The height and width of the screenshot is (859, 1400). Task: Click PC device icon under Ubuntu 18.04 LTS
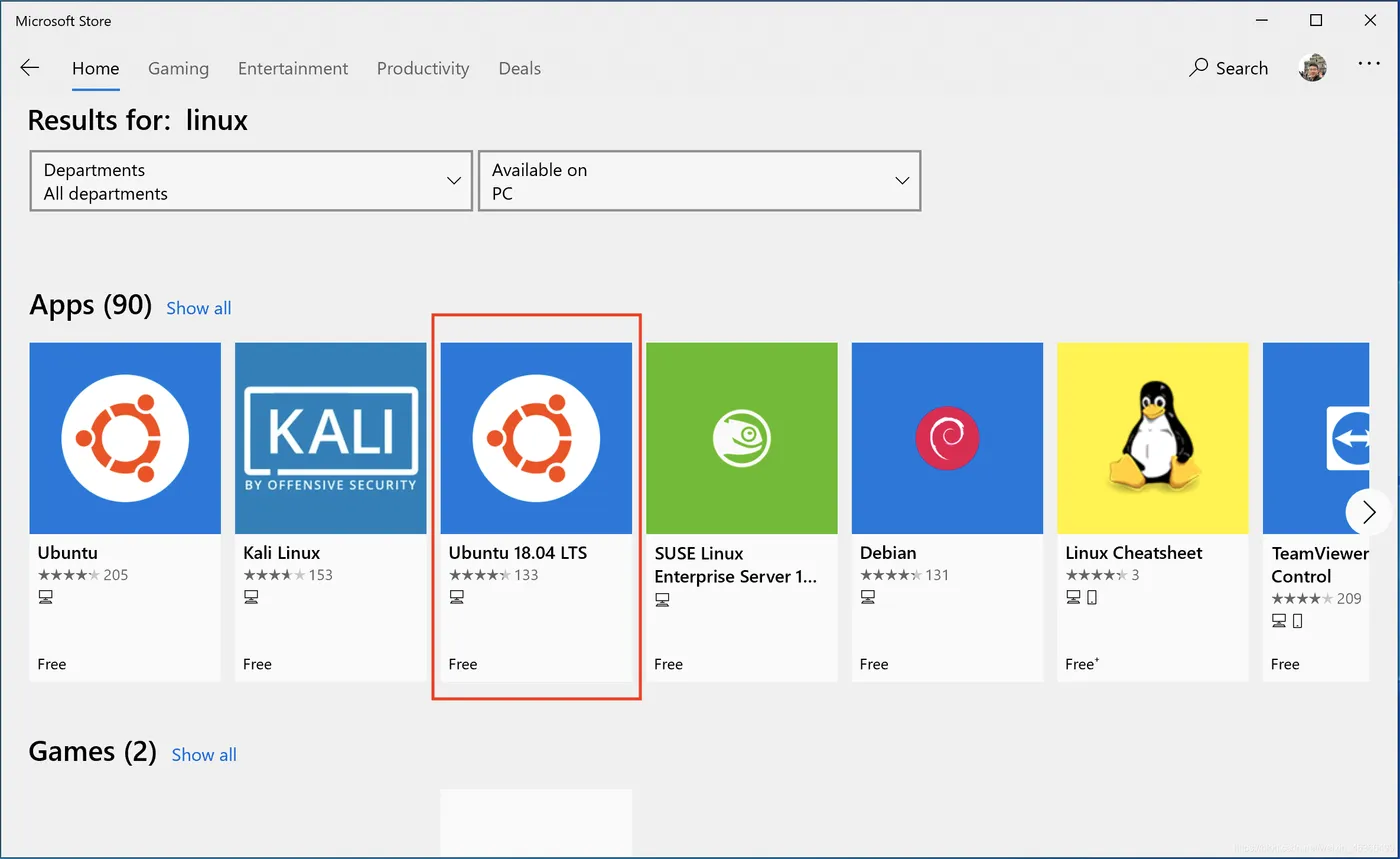(457, 597)
